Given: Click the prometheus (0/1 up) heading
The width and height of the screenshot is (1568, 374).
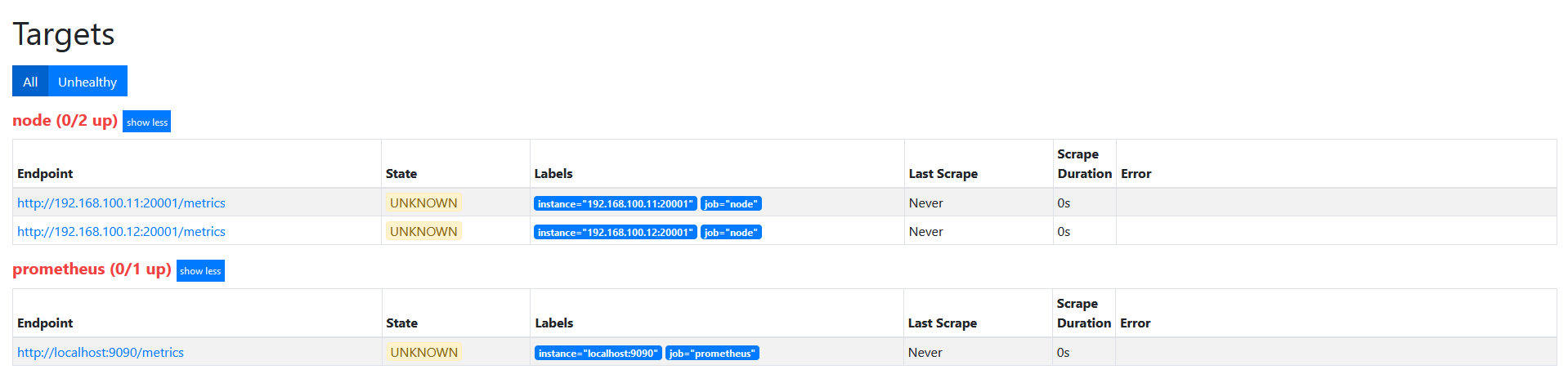Looking at the screenshot, I should pos(92,269).
